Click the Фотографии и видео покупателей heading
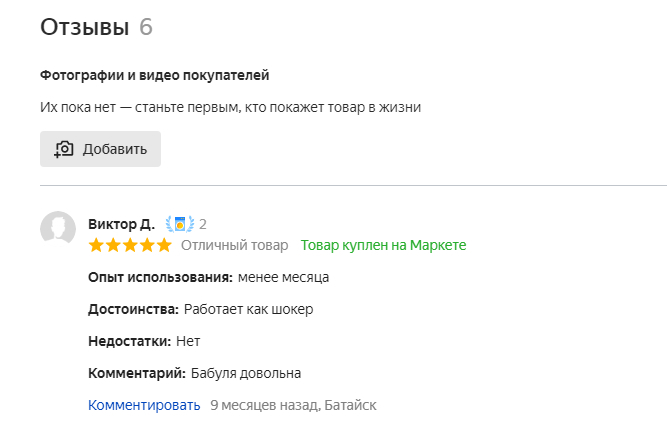 click(x=154, y=75)
